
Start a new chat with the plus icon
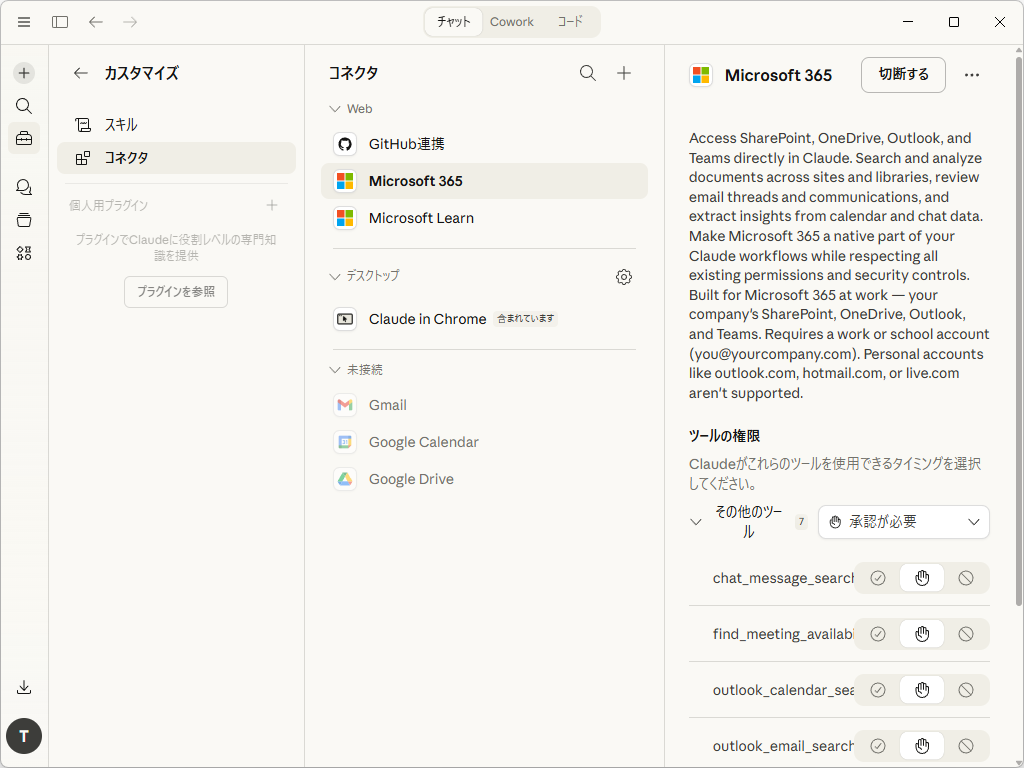click(x=23, y=72)
